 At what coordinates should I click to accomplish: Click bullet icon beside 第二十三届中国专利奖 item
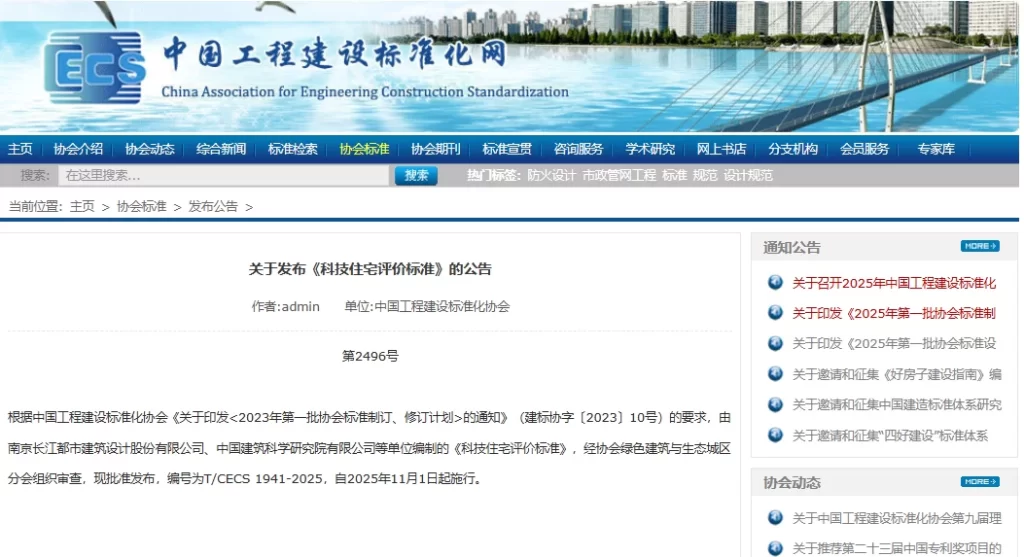775,548
